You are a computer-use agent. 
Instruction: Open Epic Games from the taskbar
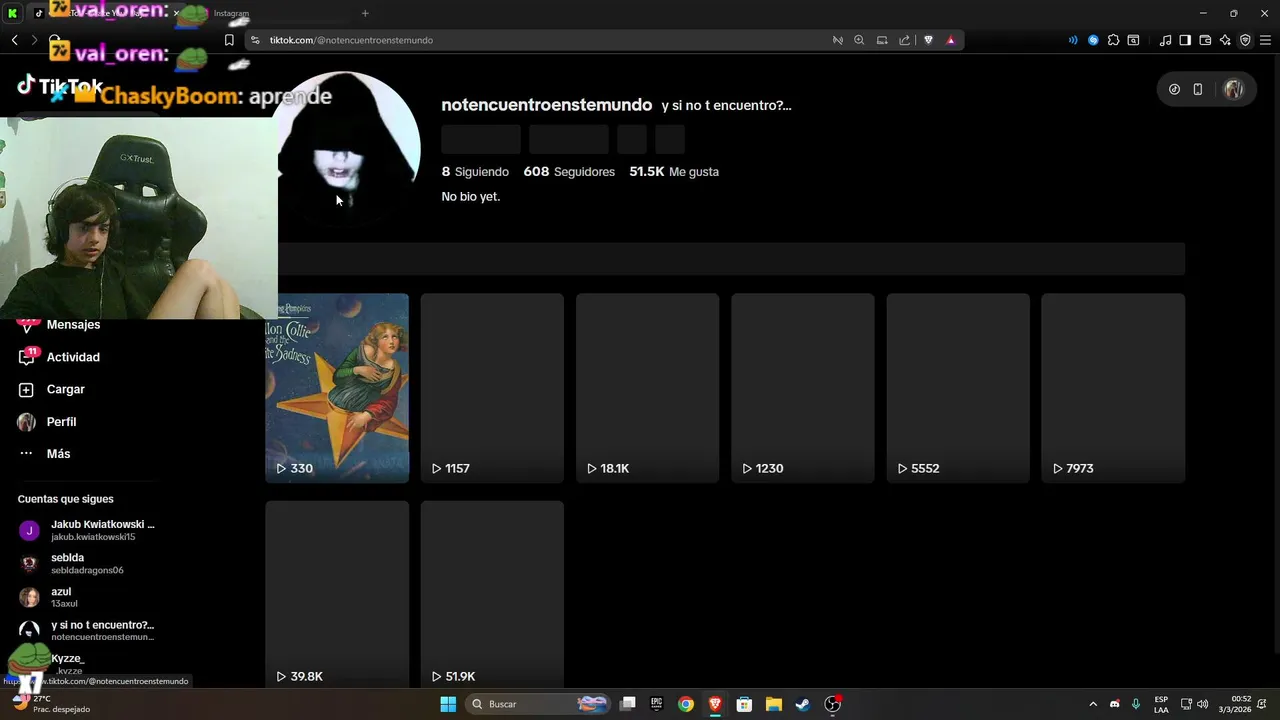[657, 704]
